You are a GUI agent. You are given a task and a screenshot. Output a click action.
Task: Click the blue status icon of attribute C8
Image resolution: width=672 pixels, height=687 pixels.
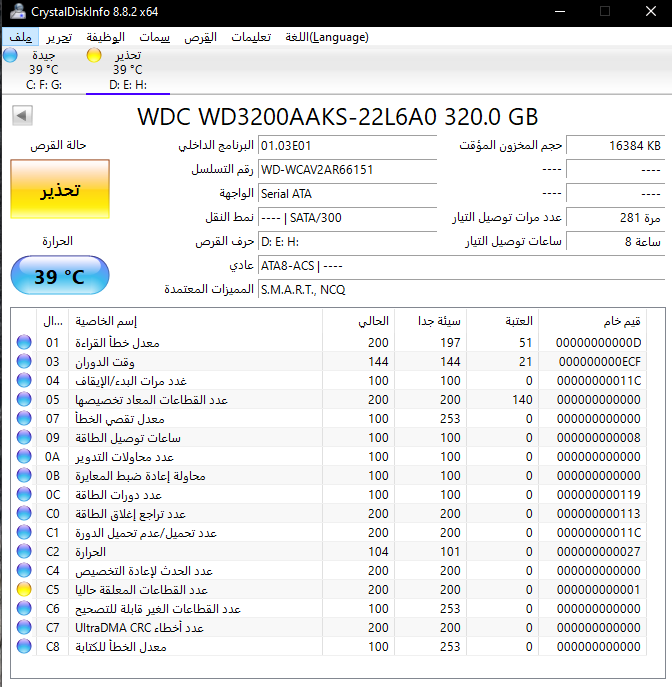click(x=24, y=646)
